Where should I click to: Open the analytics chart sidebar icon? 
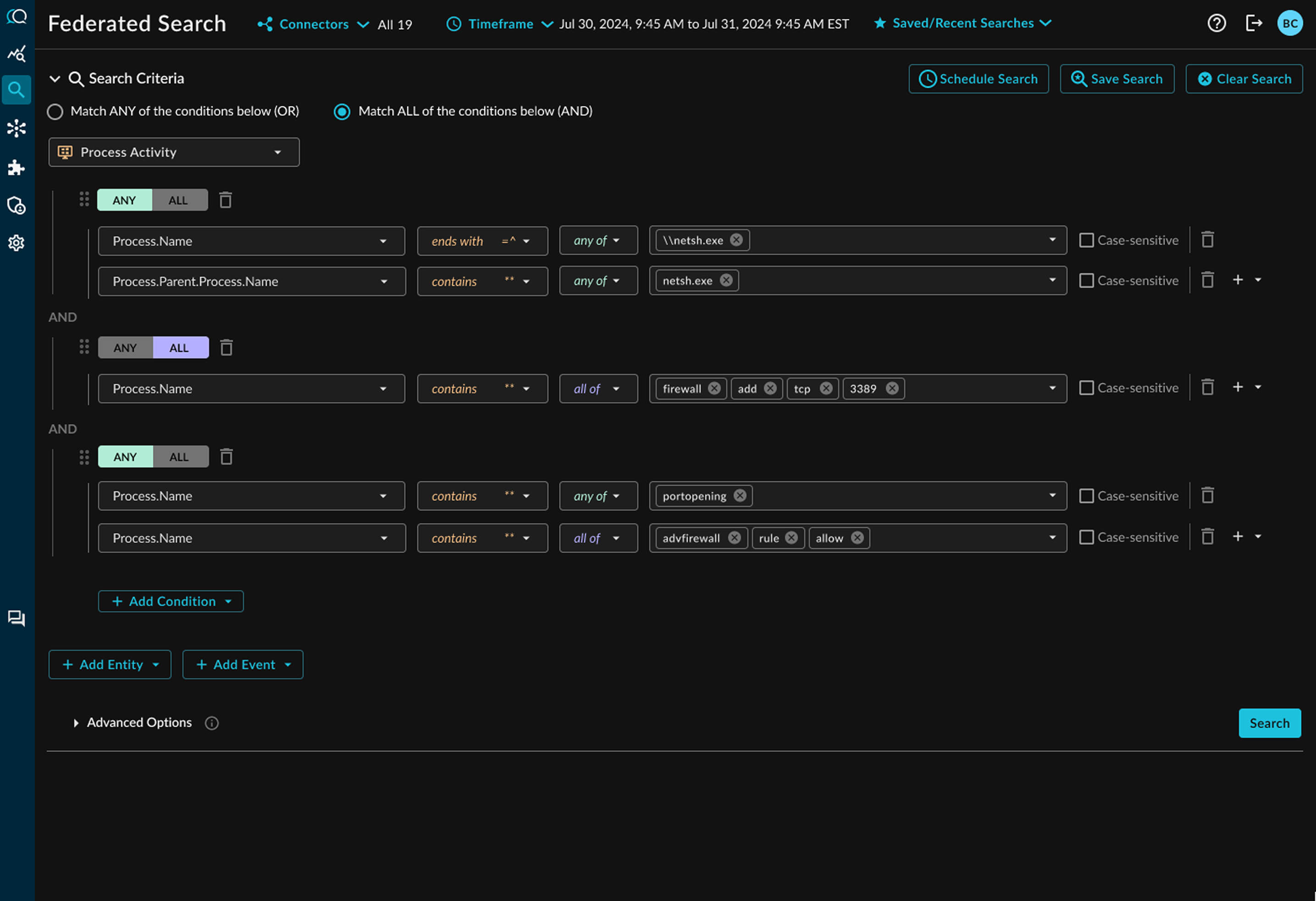click(x=17, y=54)
